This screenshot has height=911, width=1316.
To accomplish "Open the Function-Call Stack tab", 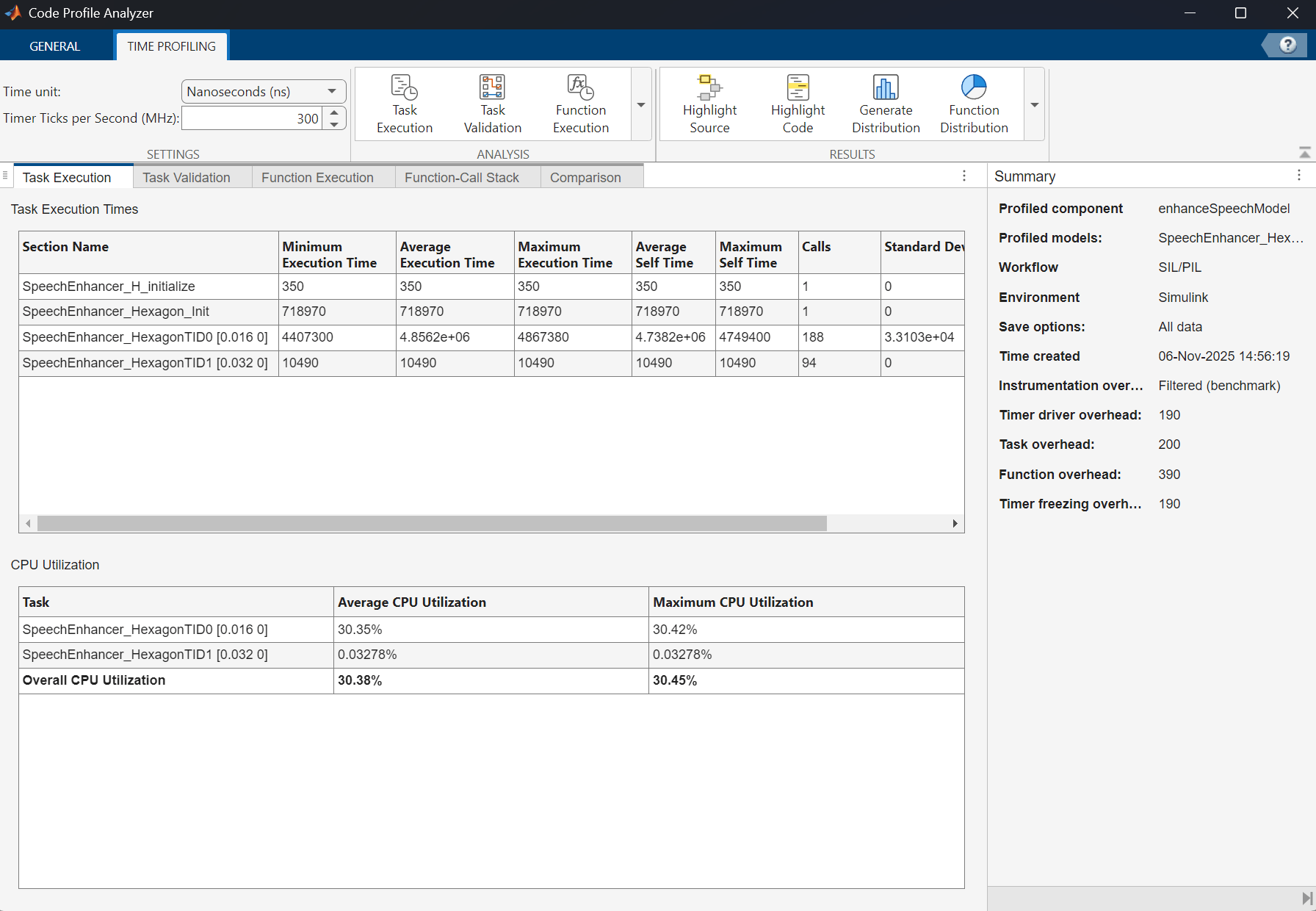I will click(461, 178).
